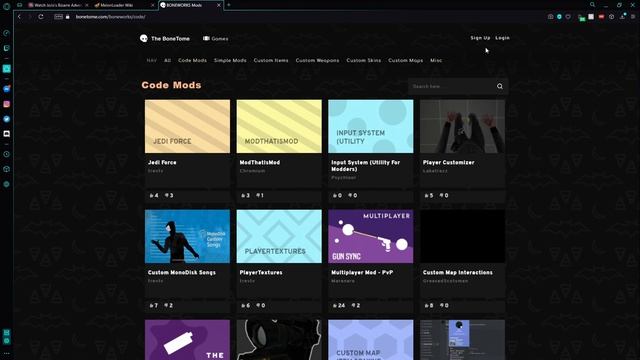Click the heart bookmark icon in address bar

(x=568, y=17)
